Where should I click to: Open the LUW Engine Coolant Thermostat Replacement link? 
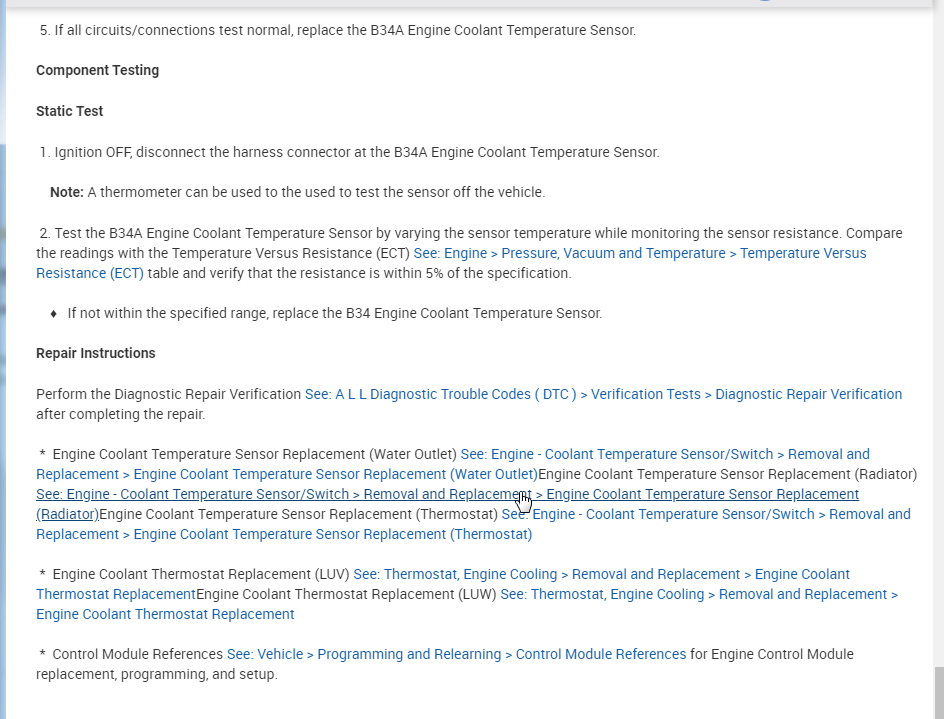point(699,594)
